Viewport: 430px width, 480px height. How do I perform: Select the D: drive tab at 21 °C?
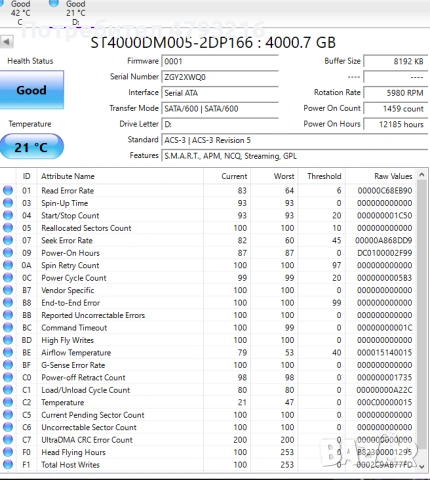[75, 13]
